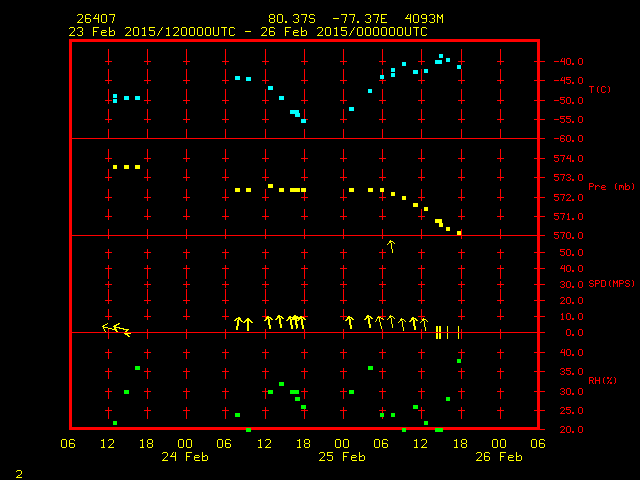Click the lowest cyan temperature data point

click(303, 121)
